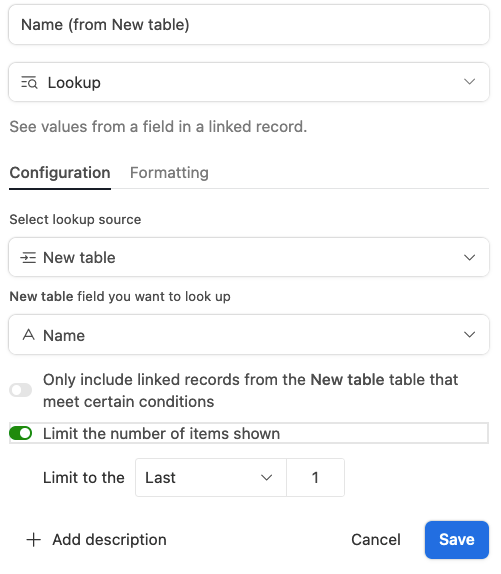
Task: Disable the Limit the number of items toggle
Action: [x=21, y=433]
